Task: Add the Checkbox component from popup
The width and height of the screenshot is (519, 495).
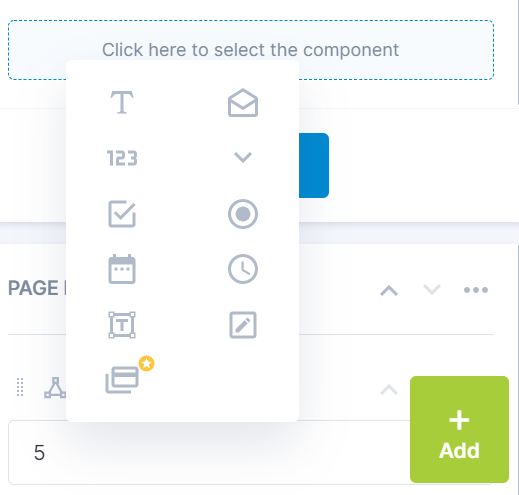Action: [x=122, y=214]
